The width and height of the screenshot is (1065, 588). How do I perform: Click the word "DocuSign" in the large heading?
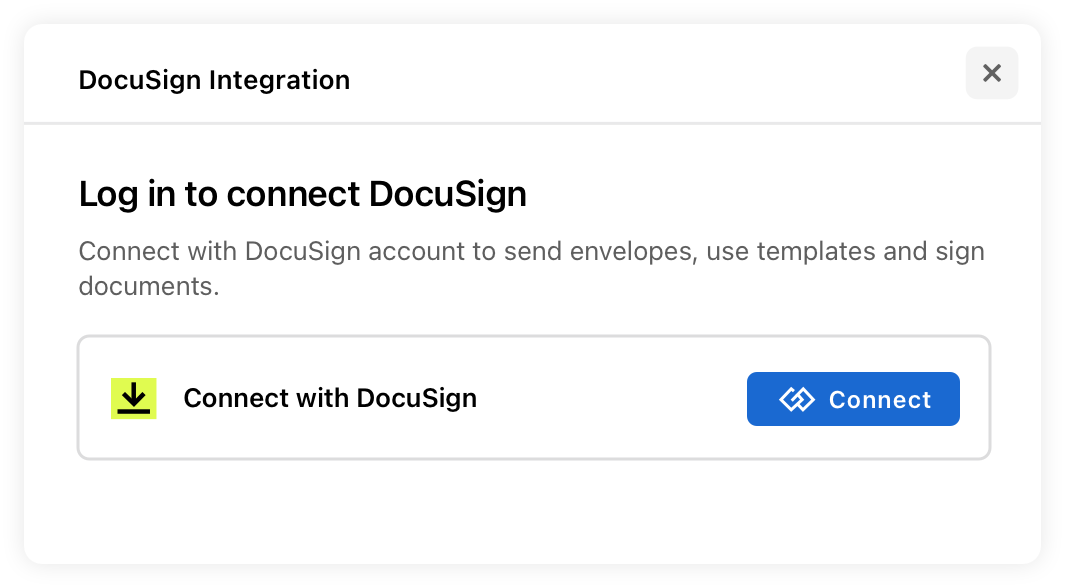click(448, 194)
